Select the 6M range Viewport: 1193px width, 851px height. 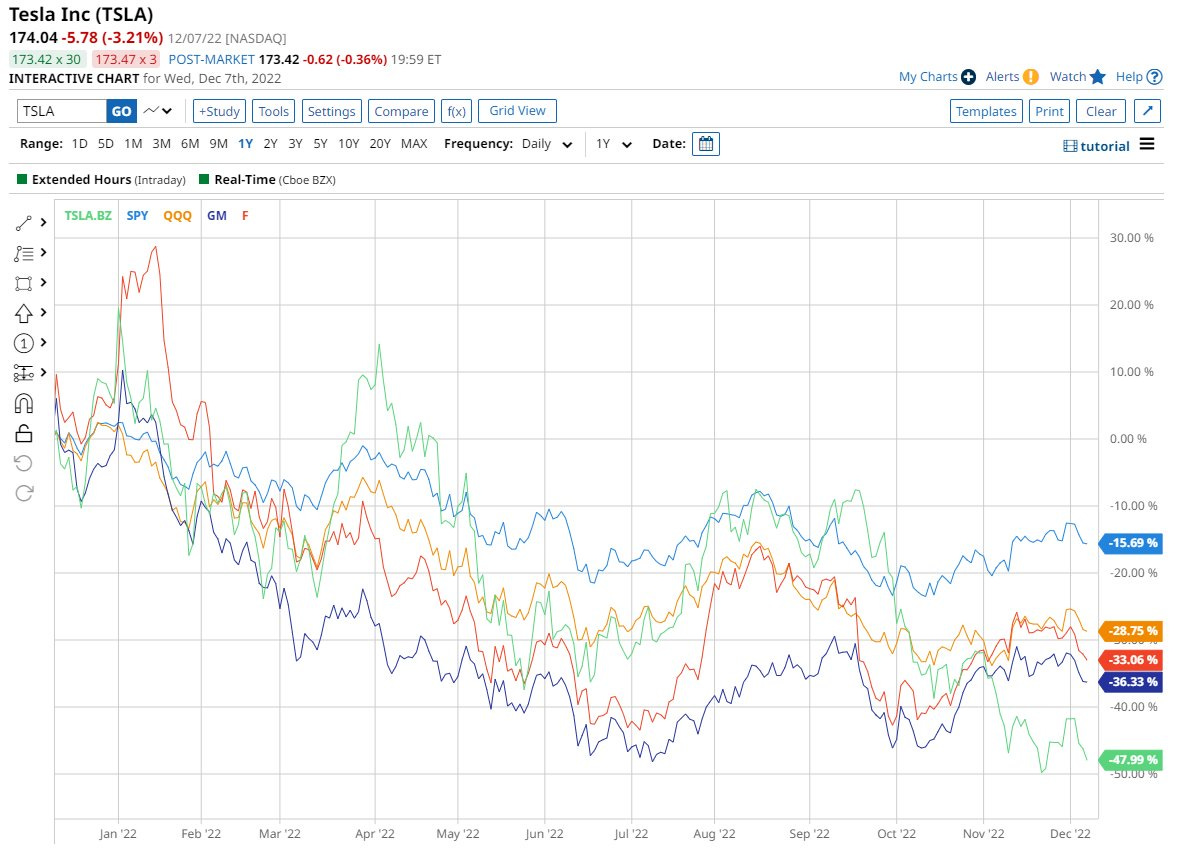(190, 144)
